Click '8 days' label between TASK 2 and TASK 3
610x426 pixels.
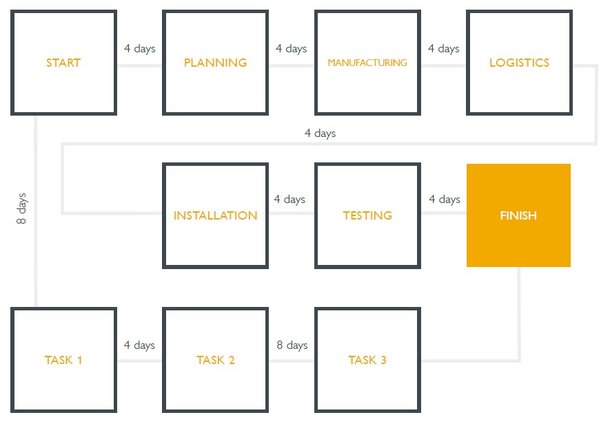pyautogui.click(x=291, y=345)
